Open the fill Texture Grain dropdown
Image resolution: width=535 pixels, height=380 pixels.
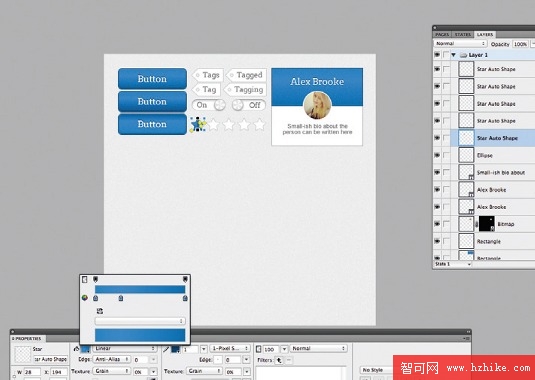click(x=112, y=371)
